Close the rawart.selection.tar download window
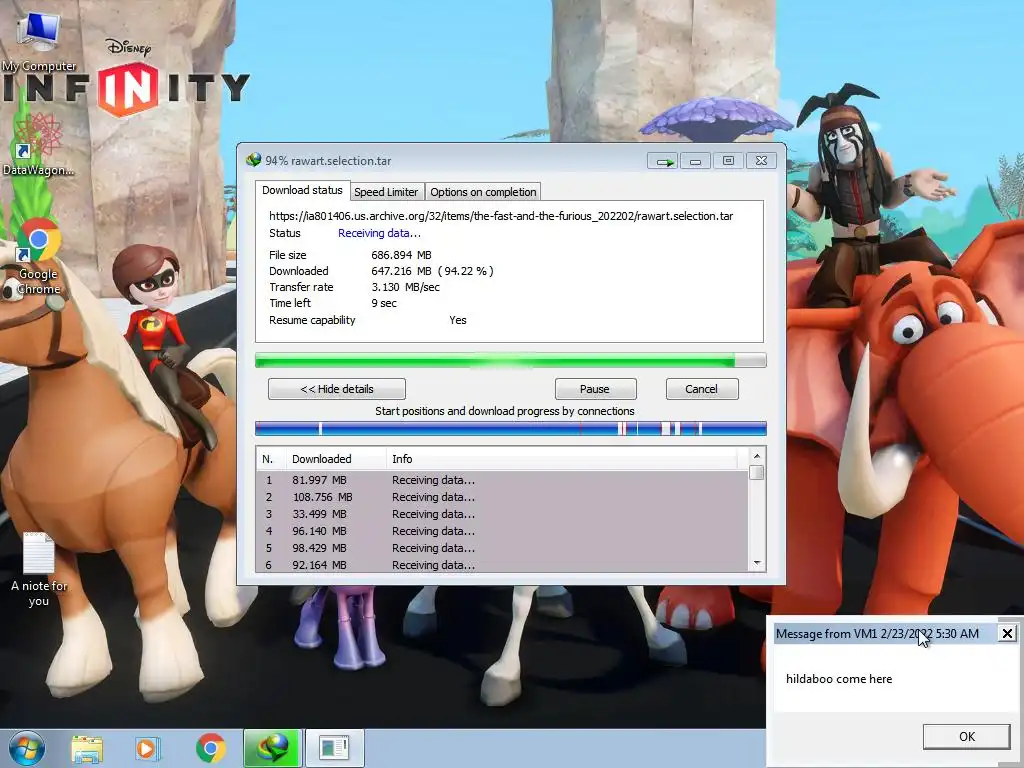 761,161
